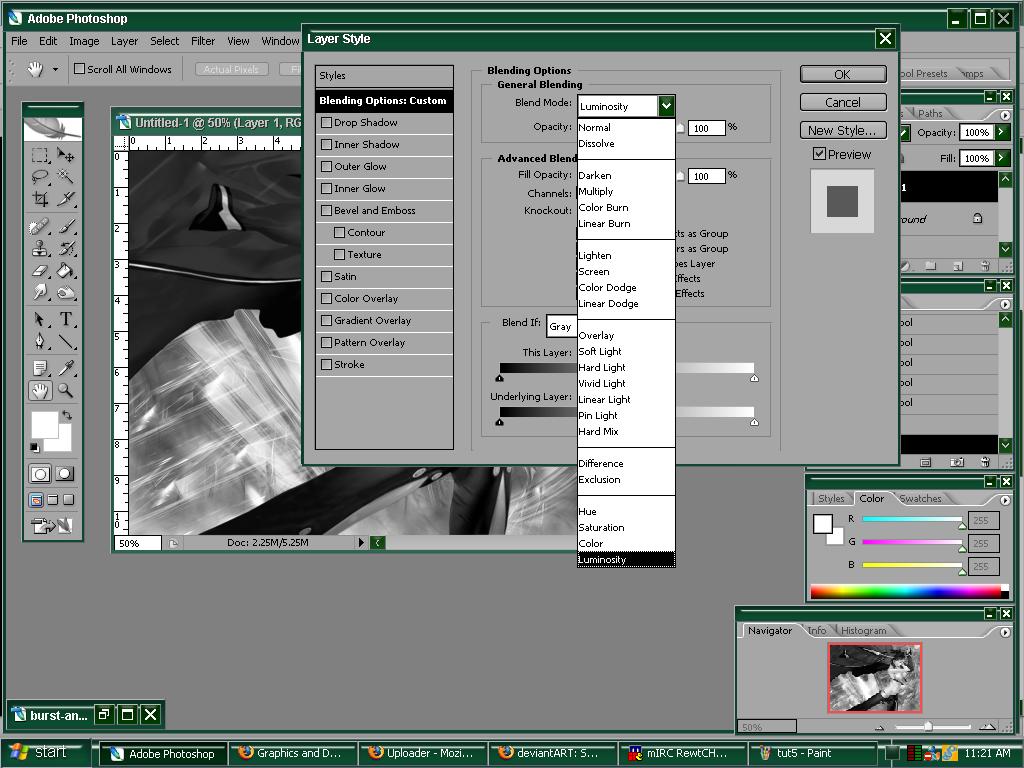Select the Notes tool
This screenshot has width=1024, height=768.
(40, 369)
